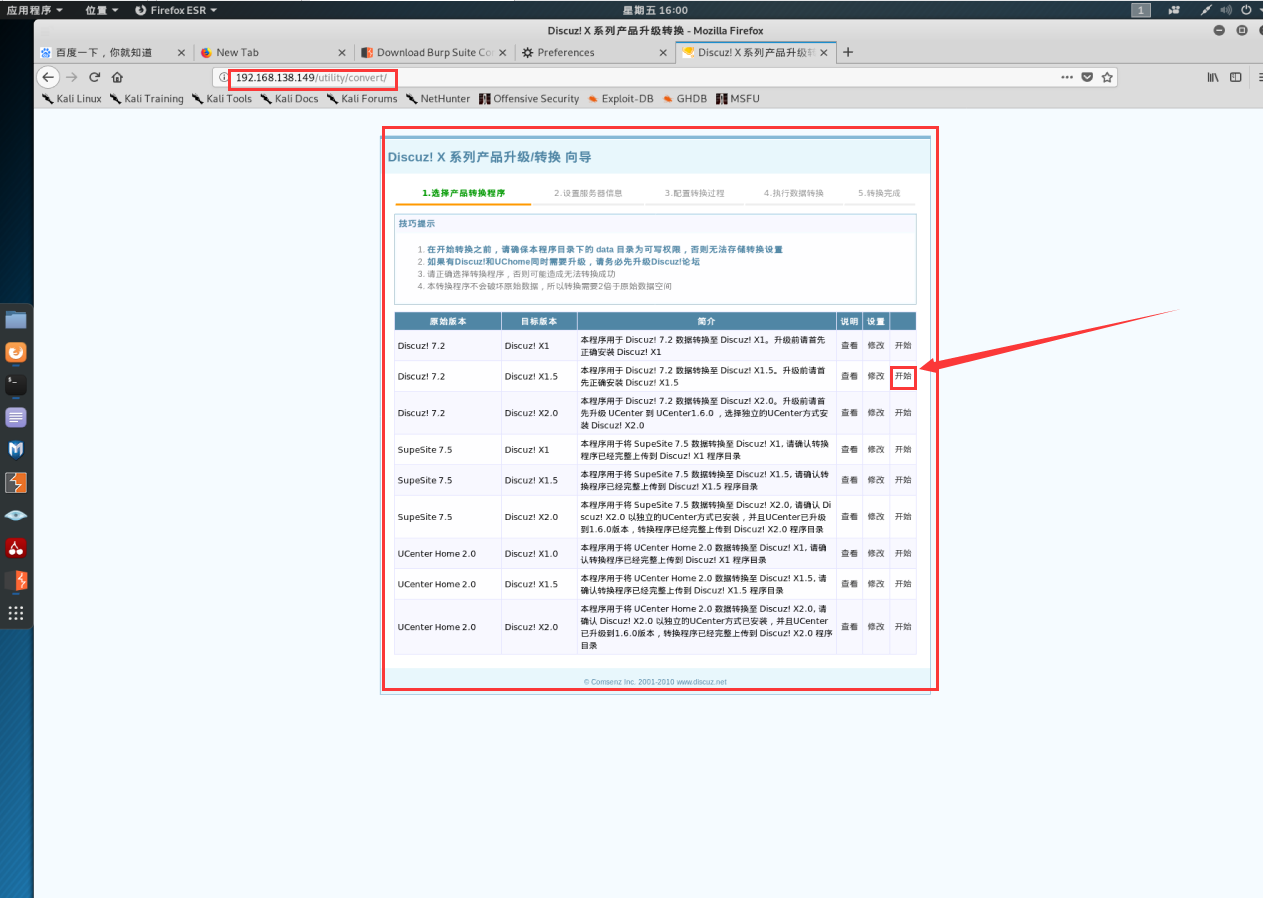Click wizard step 1.选择产品转换程序
The width and height of the screenshot is (1263, 898).
coord(463,193)
